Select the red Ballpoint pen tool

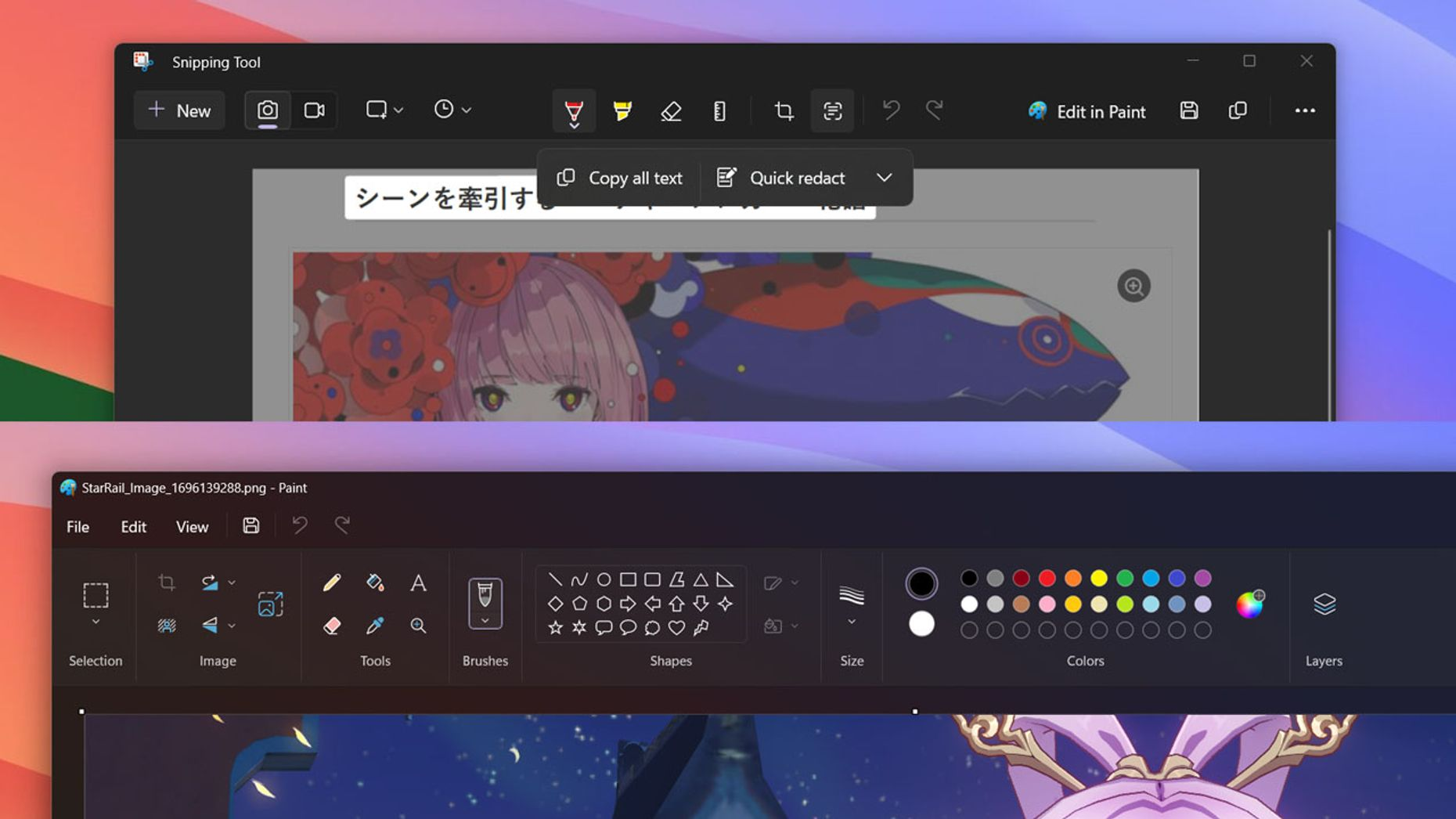(574, 111)
